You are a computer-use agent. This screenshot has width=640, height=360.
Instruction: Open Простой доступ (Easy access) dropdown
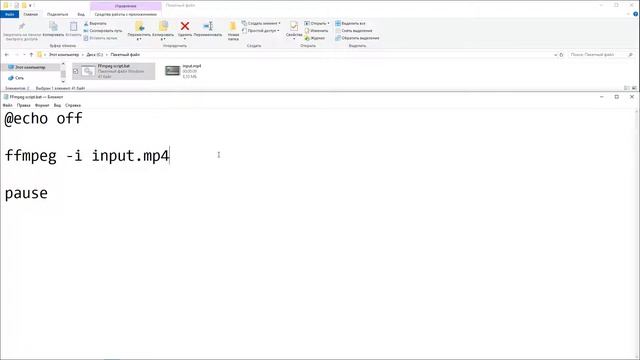pyautogui.click(x=261, y=31)
